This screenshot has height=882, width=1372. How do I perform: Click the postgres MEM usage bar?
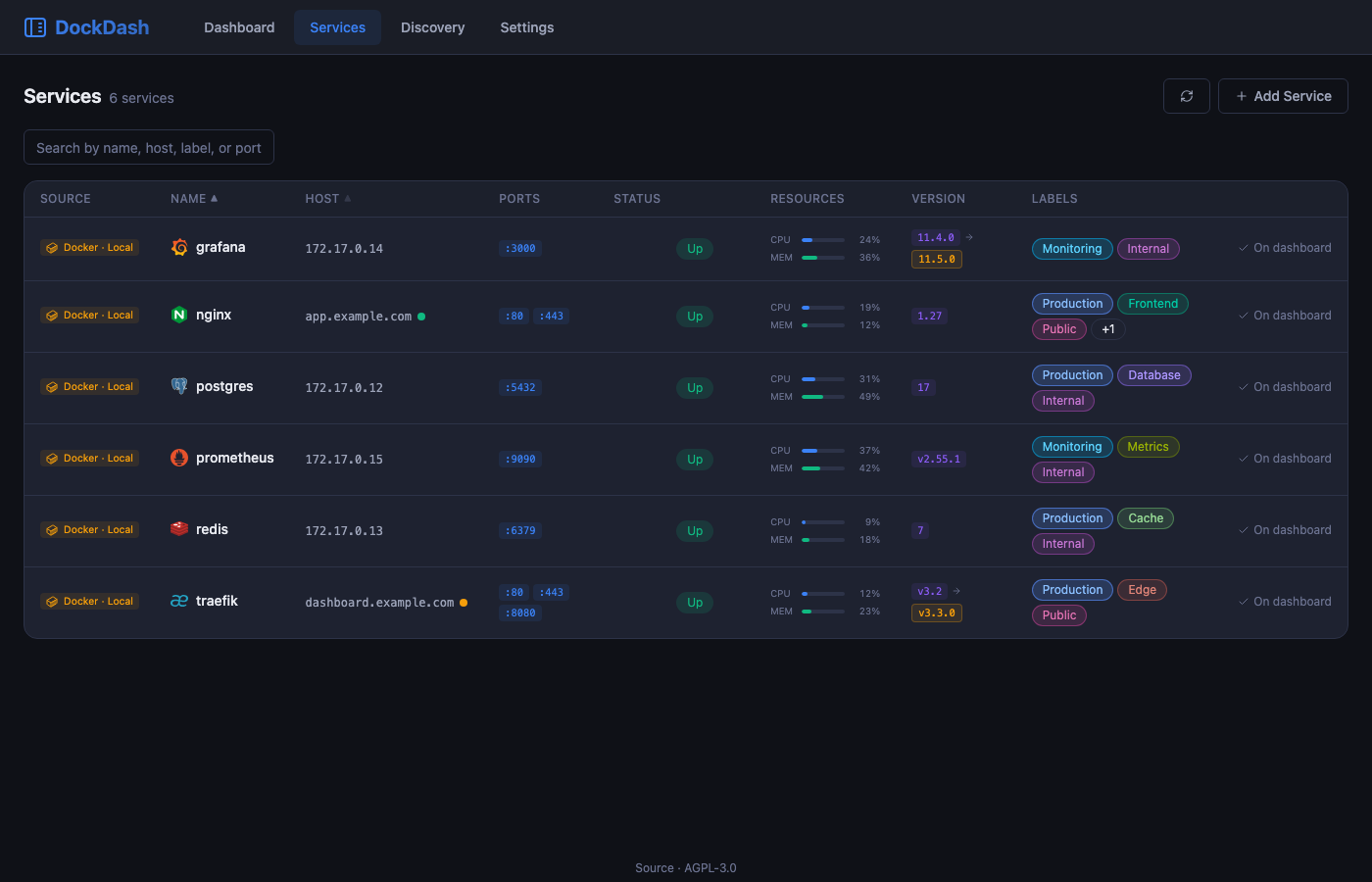(x=823, y=397)
